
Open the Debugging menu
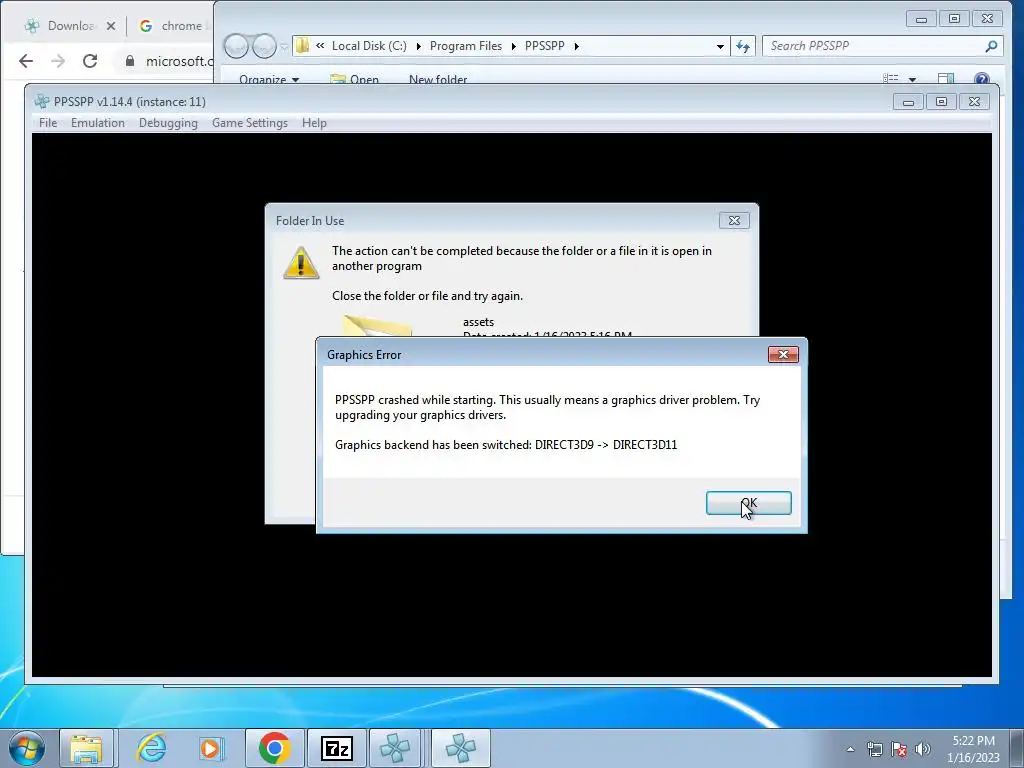[168, 123]
